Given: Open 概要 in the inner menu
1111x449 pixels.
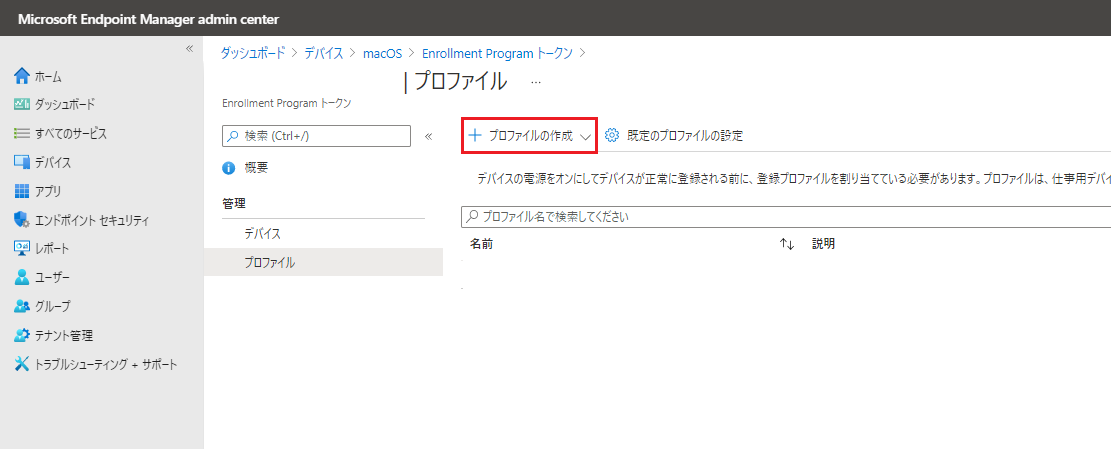Looking at the screenshot, I should click(x=256, y=169).
